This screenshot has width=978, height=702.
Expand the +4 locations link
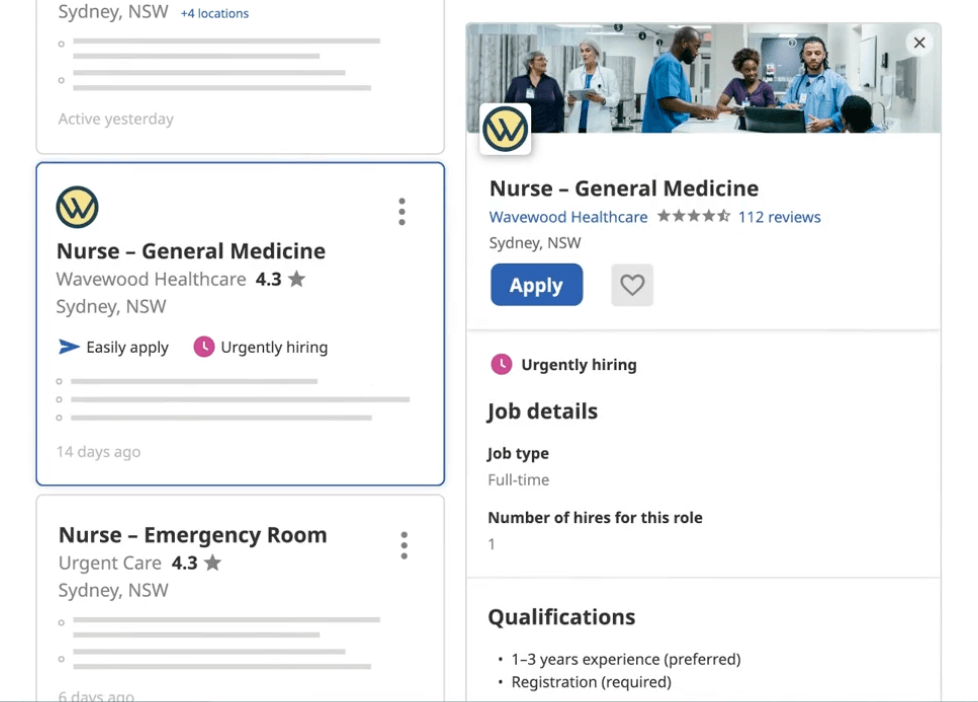[215, 14]
